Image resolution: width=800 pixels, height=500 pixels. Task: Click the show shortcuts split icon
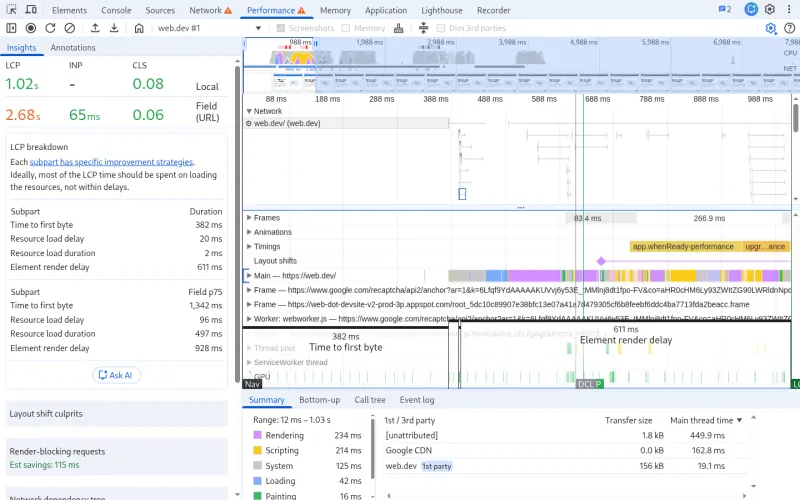pos(423,28)
